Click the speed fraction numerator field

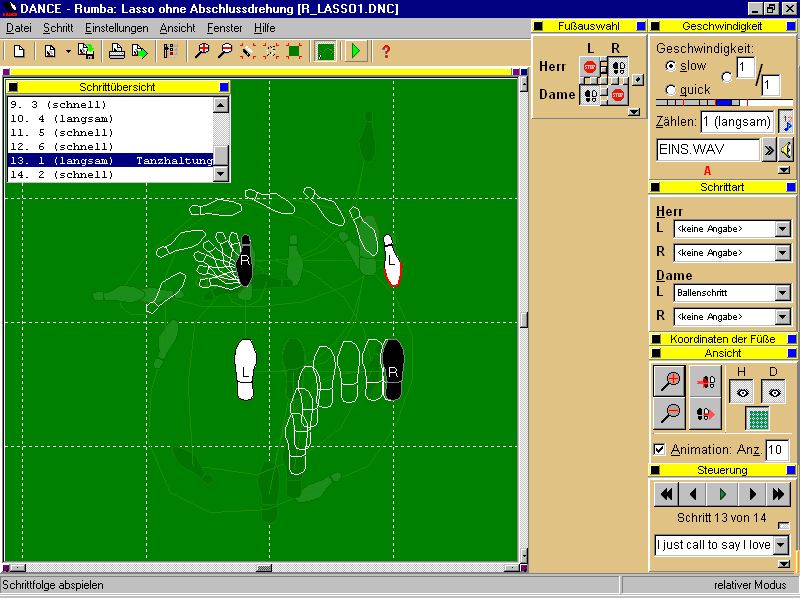745,67
